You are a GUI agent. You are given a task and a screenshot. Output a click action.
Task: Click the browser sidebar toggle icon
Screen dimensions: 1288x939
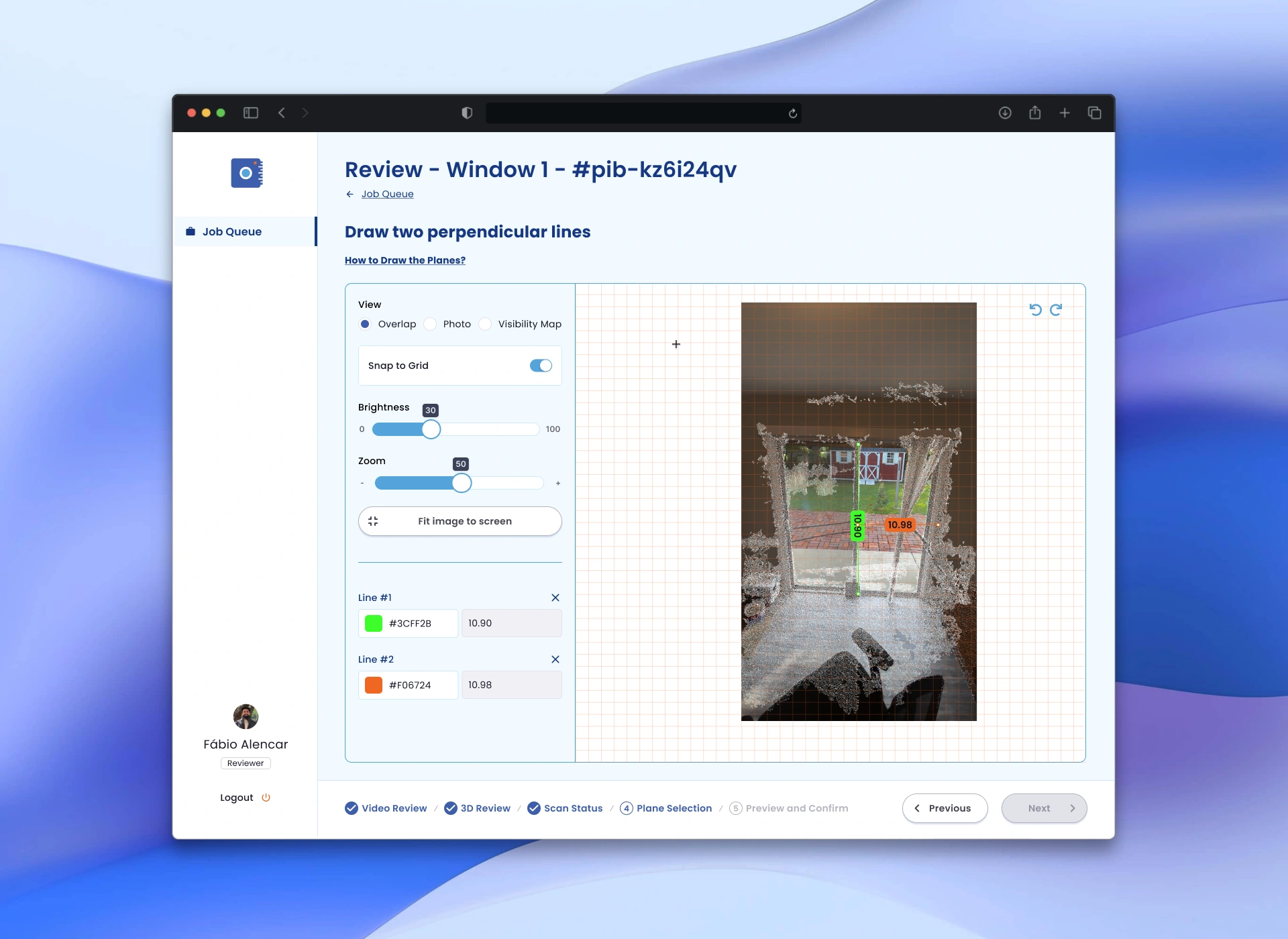tap(251, 113)
